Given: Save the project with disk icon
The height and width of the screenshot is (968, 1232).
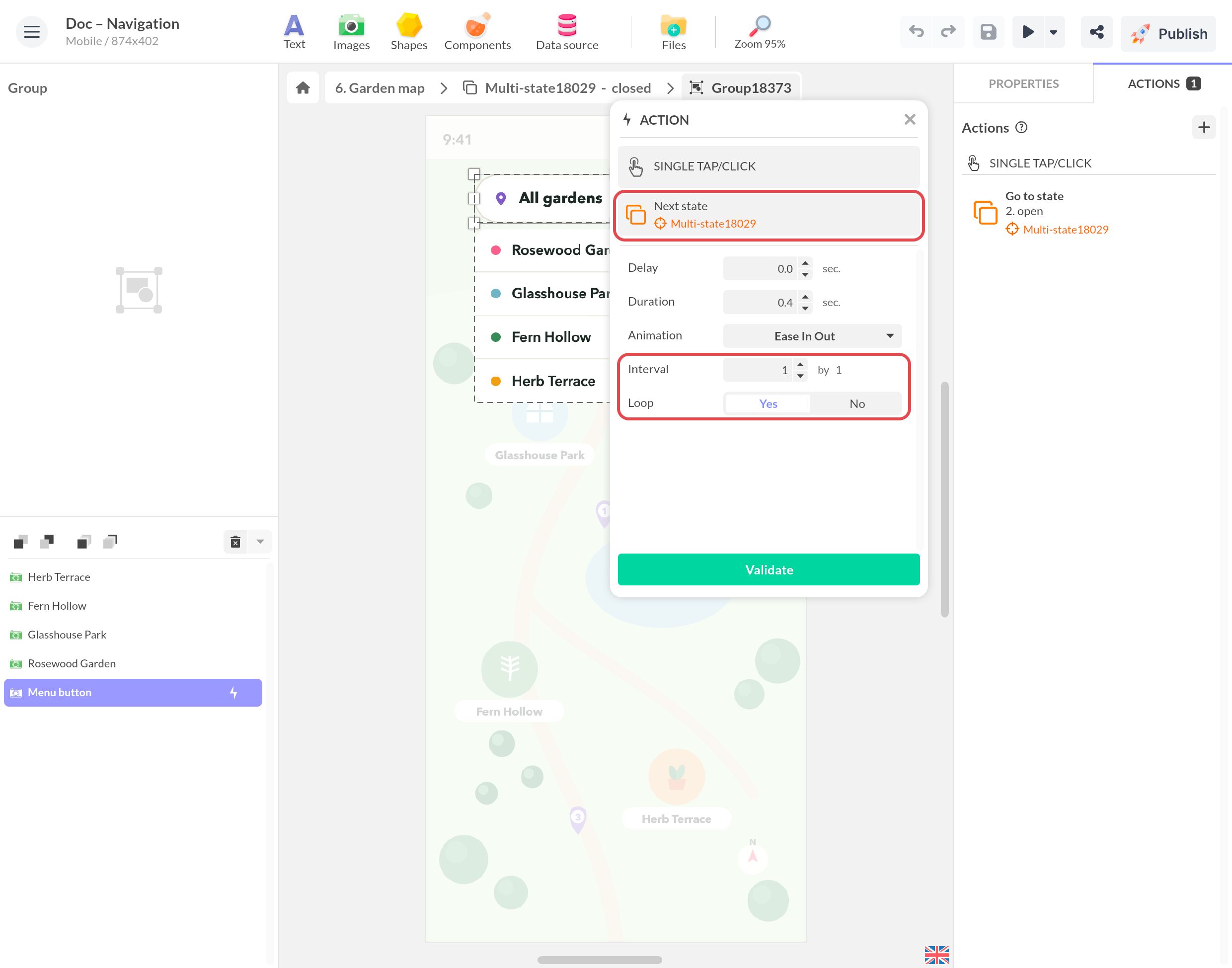Looking at the screenshot, I should point(988,32).
